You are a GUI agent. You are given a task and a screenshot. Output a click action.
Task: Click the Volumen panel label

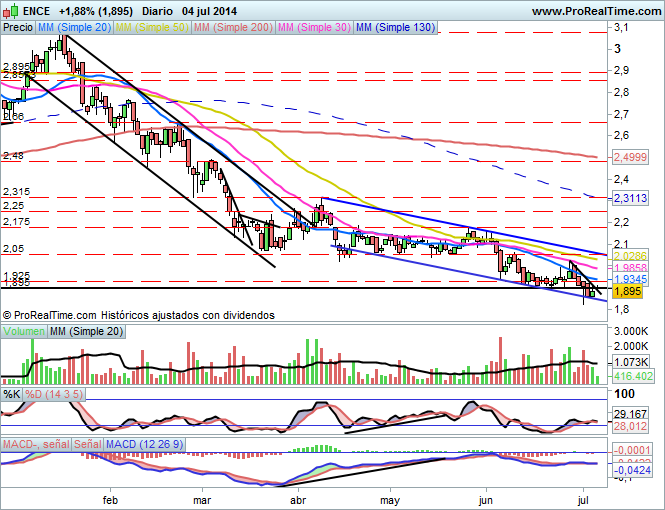pos(24,331)
